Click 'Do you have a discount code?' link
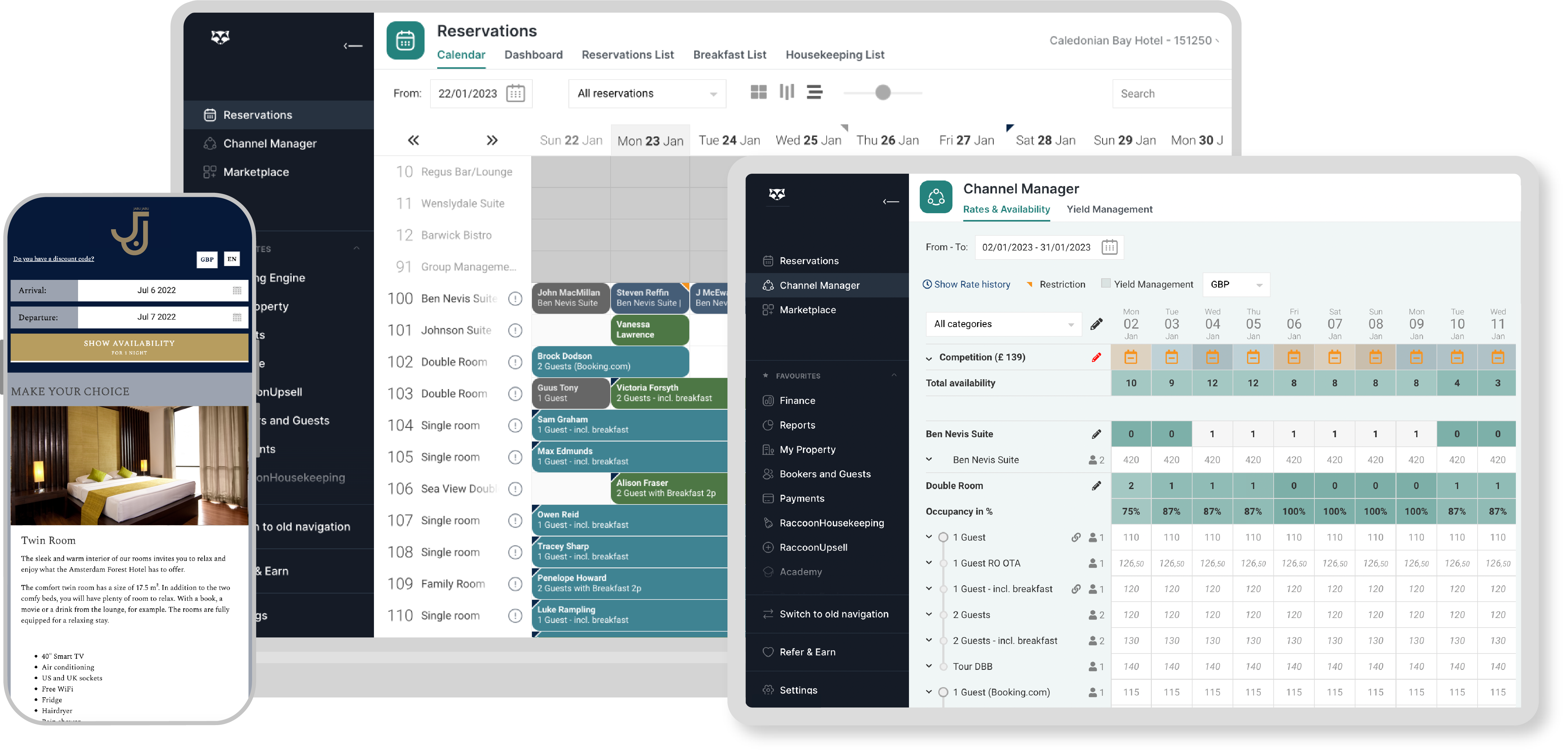 [x=54, y=259]
